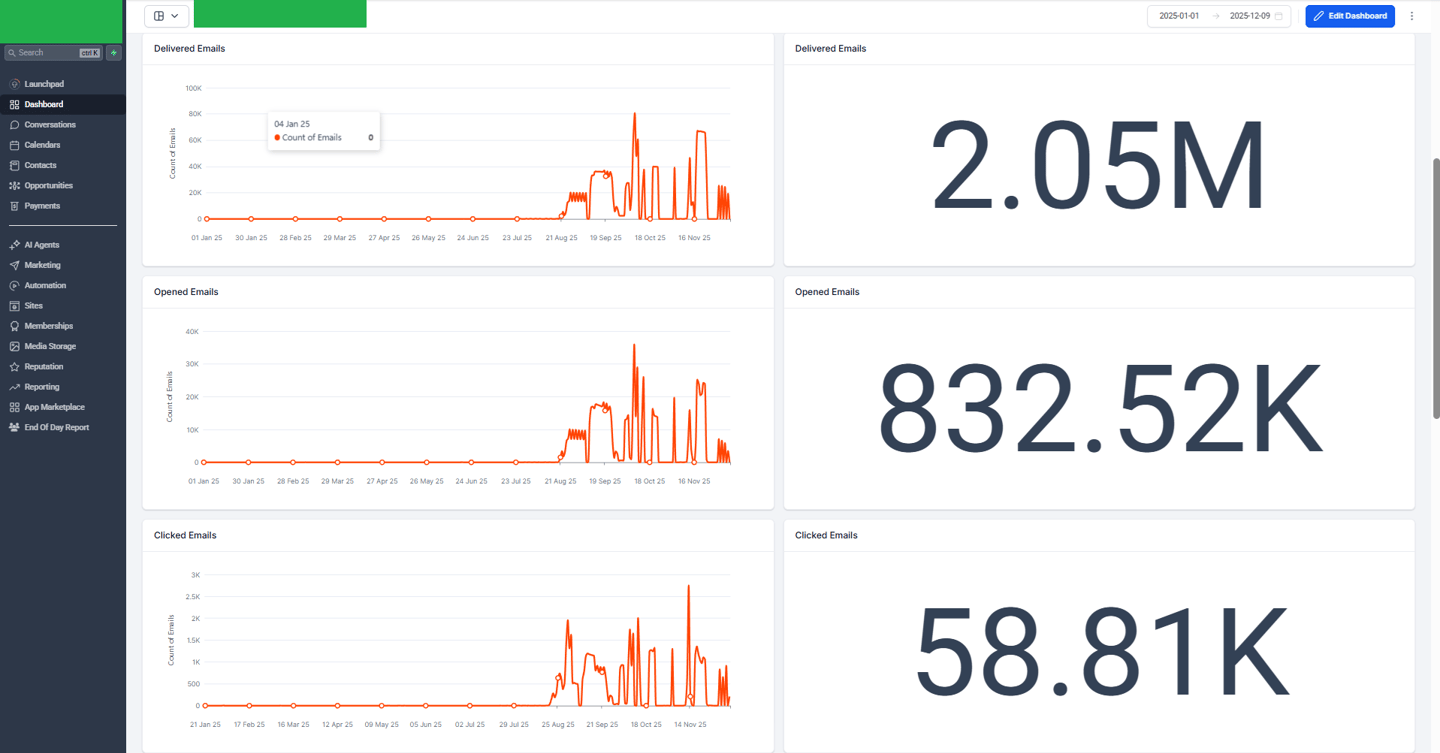Screen dimensions: 1440x753
Task: Open the Launchpad sidebar item
Action: pyautogui.click(x=44, y=84)
